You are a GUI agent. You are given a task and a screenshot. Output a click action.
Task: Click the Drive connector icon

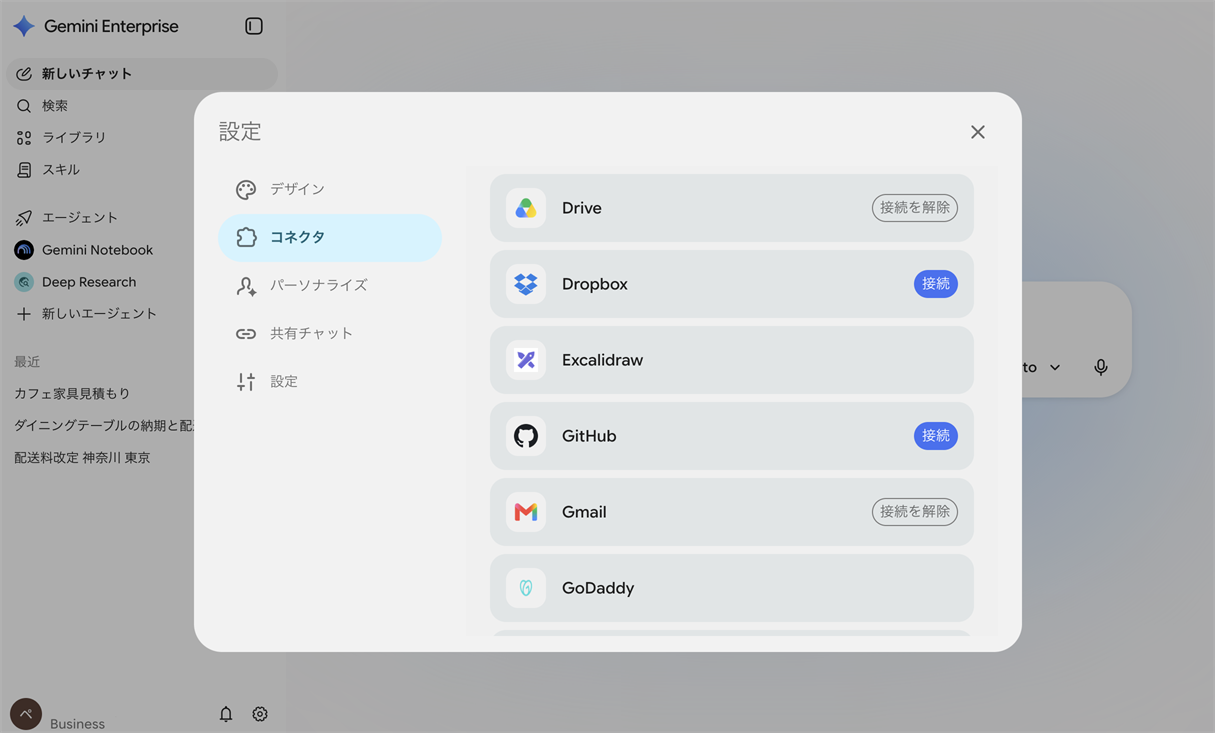coord(526,208)
